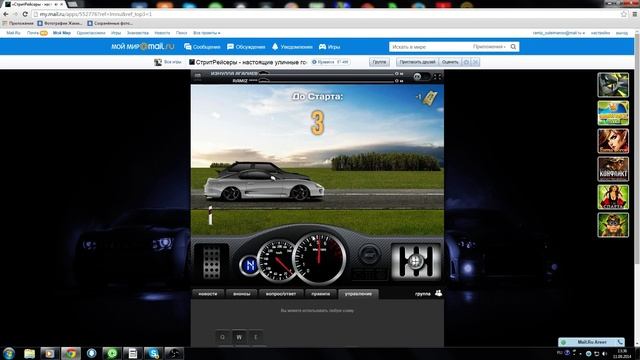The image size is (640, 360).
Task: Click the W key in controls panel
Action: coord(239,337)
